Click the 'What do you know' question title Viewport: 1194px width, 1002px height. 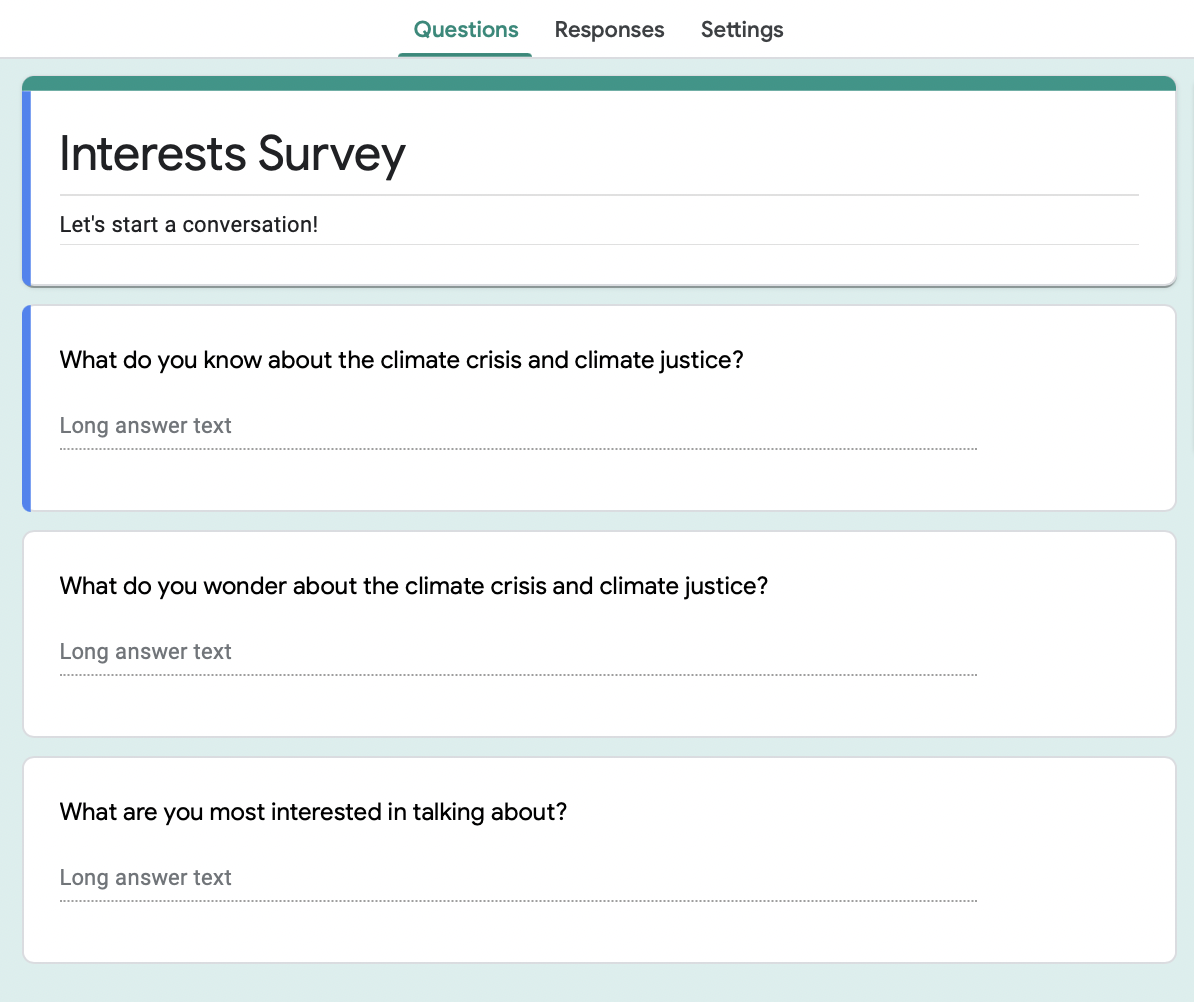pos(401,360)
